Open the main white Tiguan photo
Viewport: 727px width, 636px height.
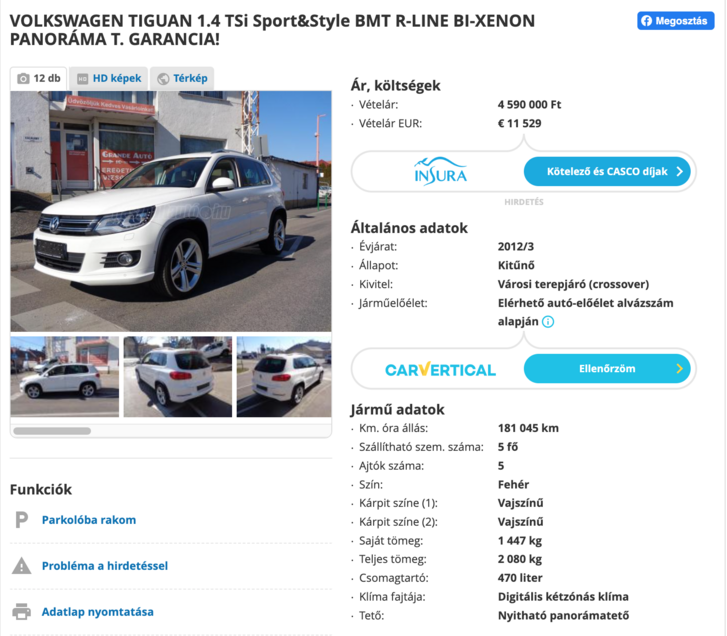click(x=170, y=211)
